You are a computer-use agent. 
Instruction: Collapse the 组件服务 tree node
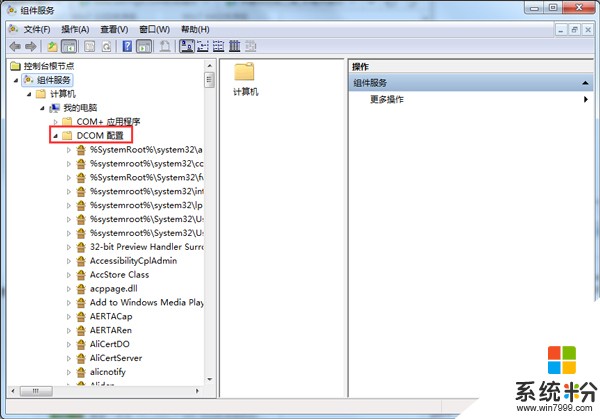coord(16,80)
